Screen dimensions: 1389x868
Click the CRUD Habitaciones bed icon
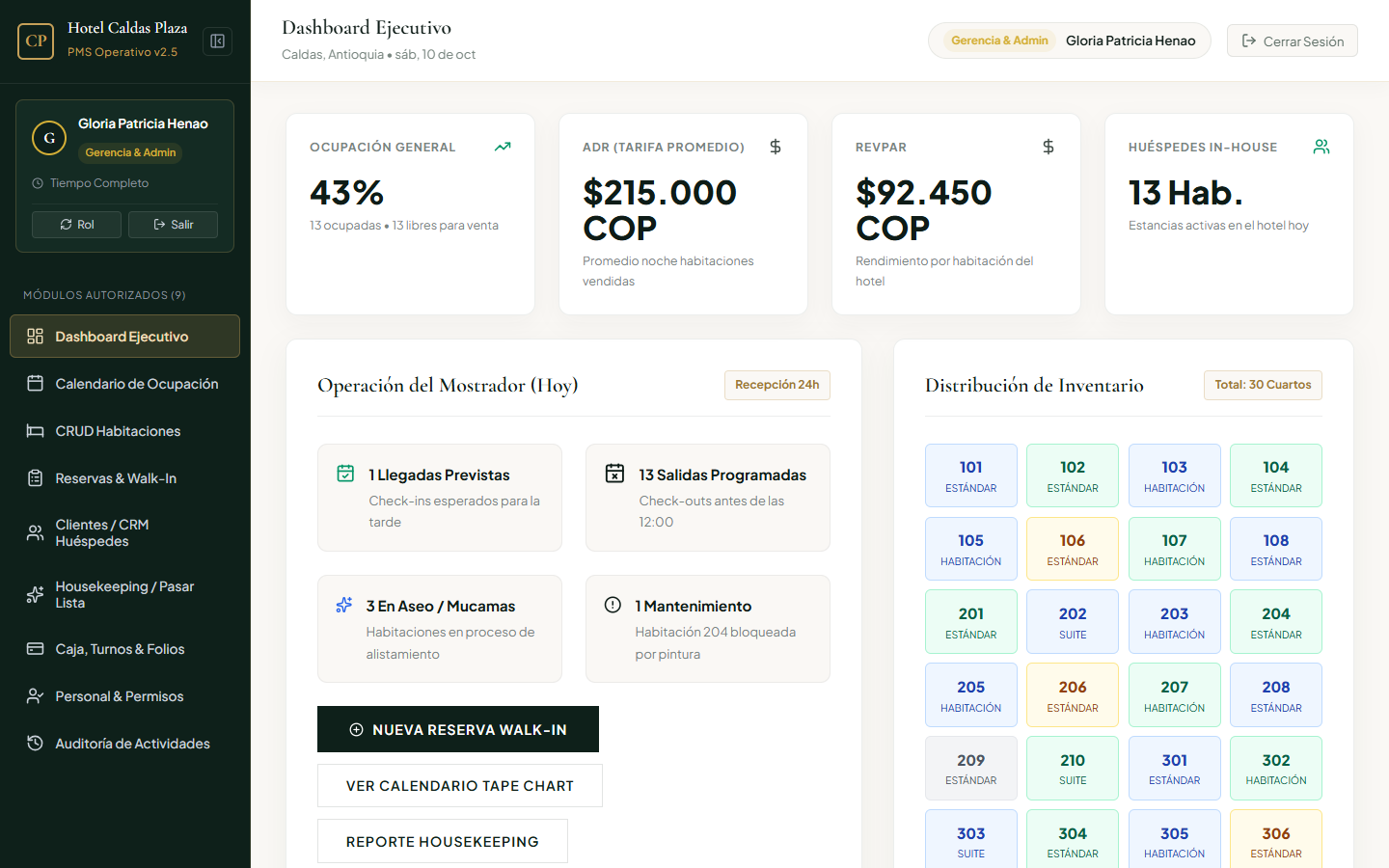point(36,431)
